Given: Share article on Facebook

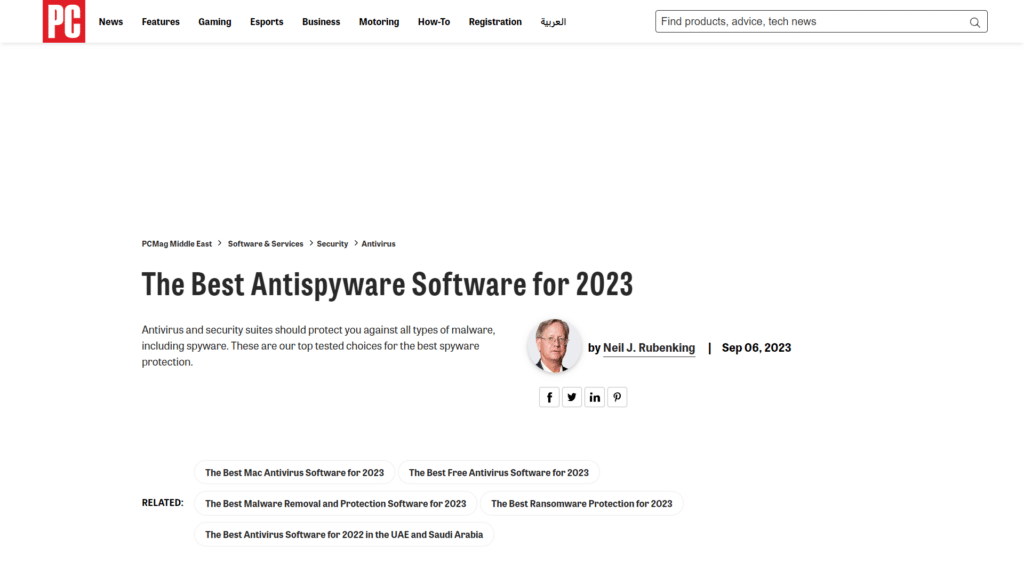Looking at the screenshot, I should click(x=549, y=397).
